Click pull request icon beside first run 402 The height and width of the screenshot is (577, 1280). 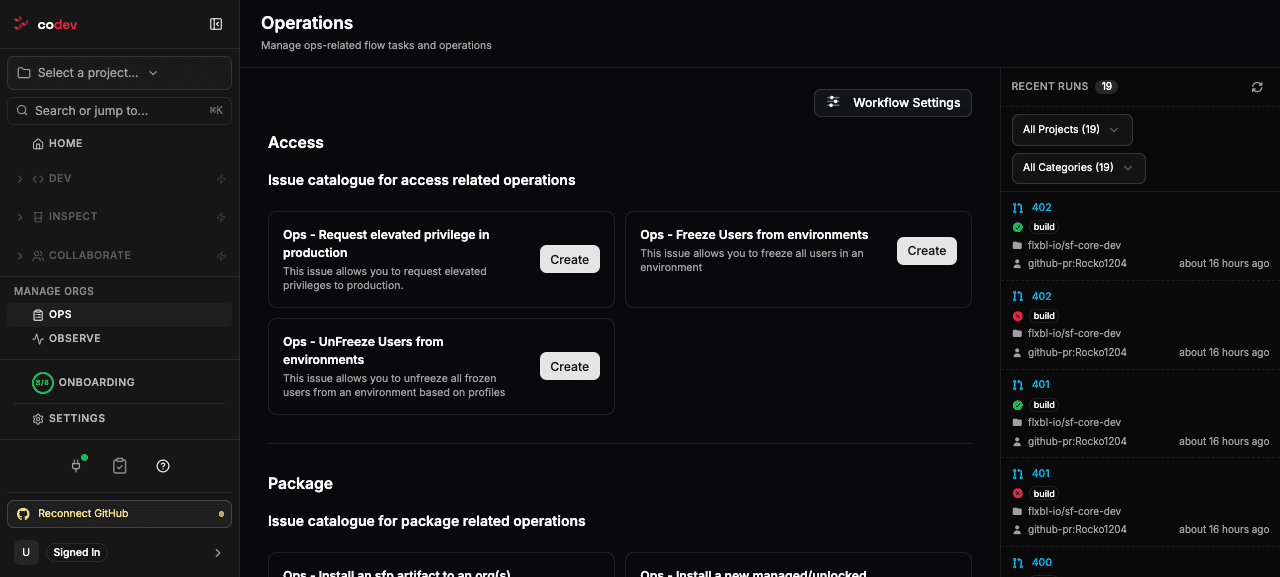[x=1018, y=208]
